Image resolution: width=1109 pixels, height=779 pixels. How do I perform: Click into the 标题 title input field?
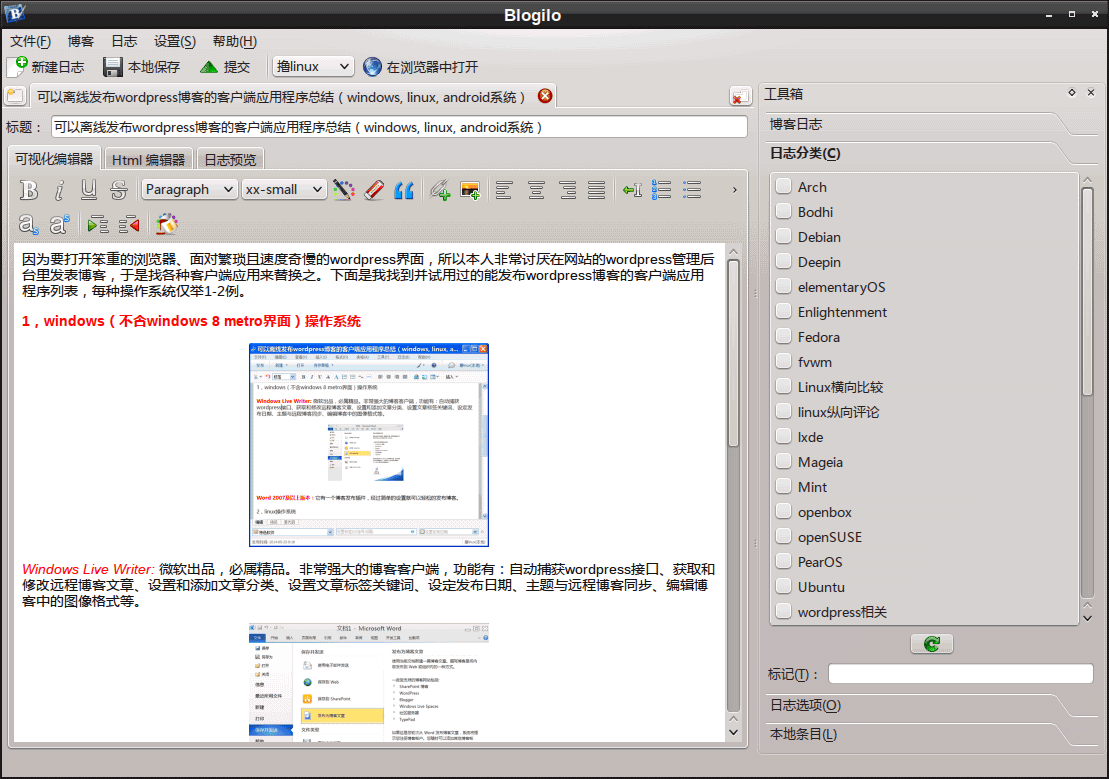tap(399, 127)
